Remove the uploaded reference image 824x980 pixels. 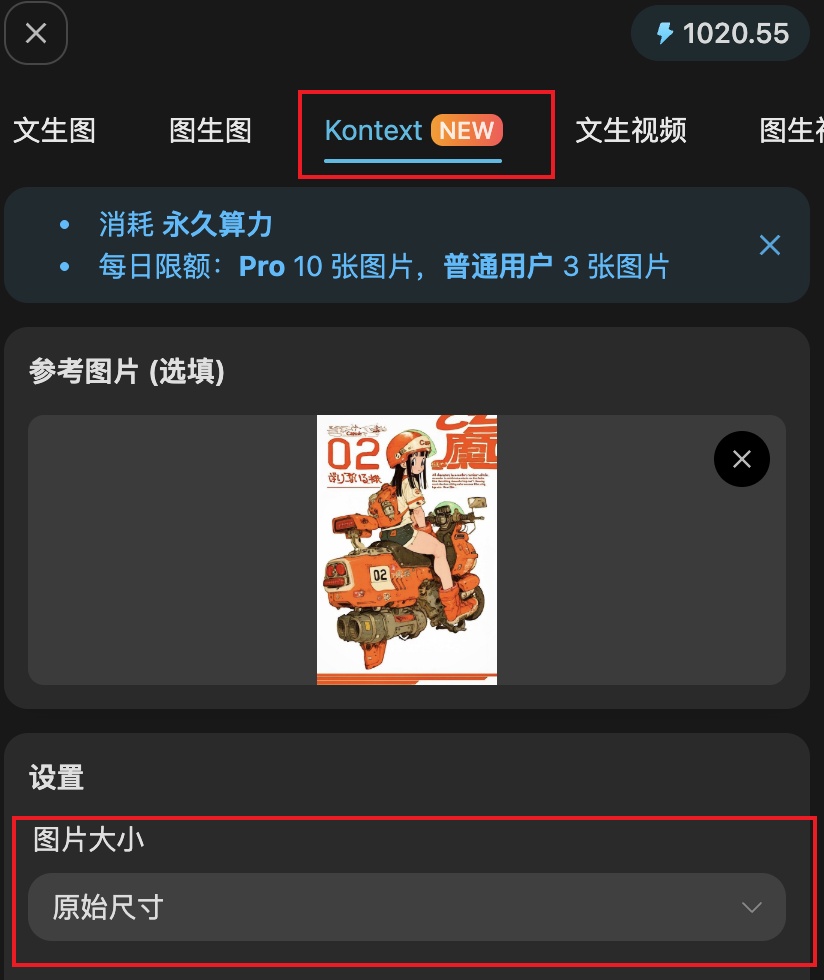[x=741, y=459]
